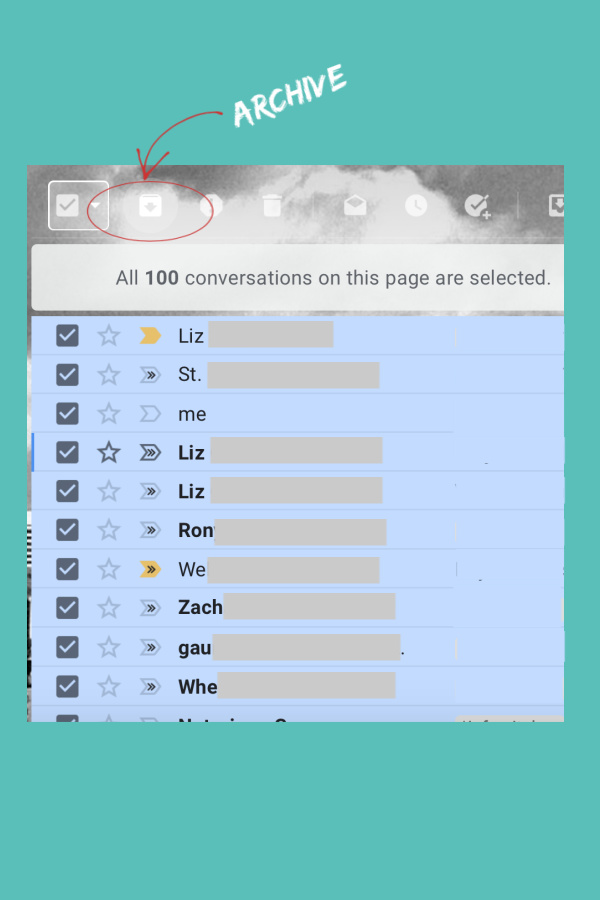Toggle the star on the bold Liz email

click(x=108, y=452)
